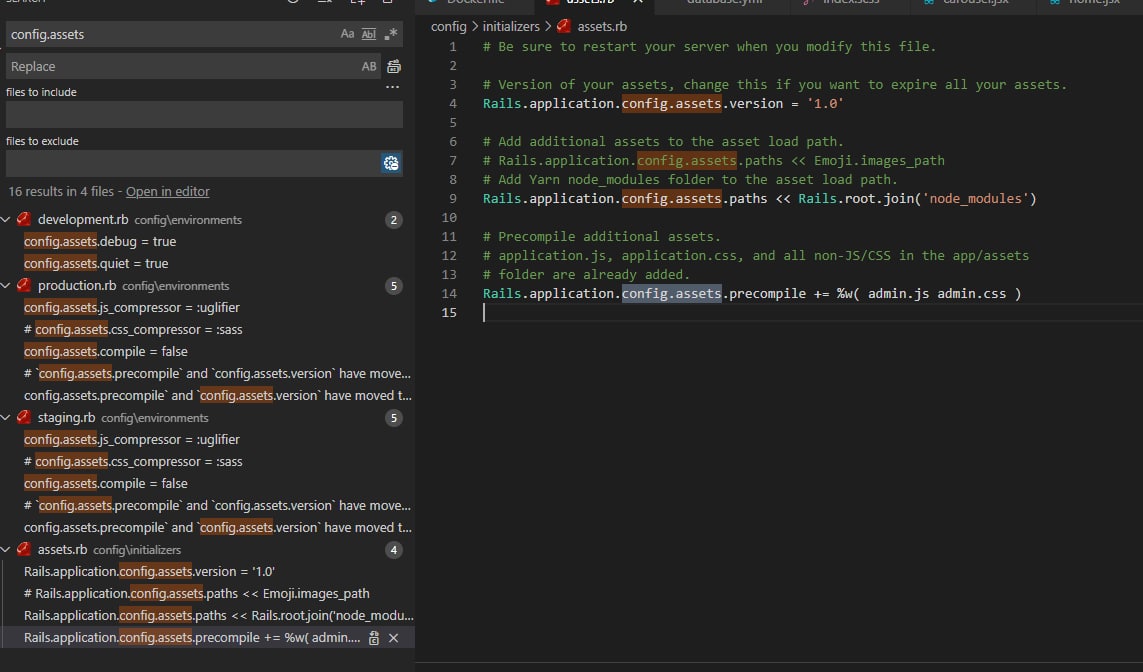Select the production.rb file row
Image resolution: width=1143 pixels, height=672 pixels.
tap(207, 285)
